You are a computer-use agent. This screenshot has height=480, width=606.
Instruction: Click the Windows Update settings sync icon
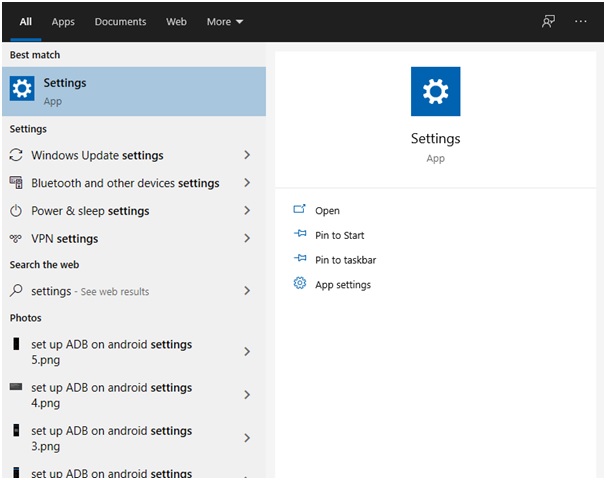(16, 155)
